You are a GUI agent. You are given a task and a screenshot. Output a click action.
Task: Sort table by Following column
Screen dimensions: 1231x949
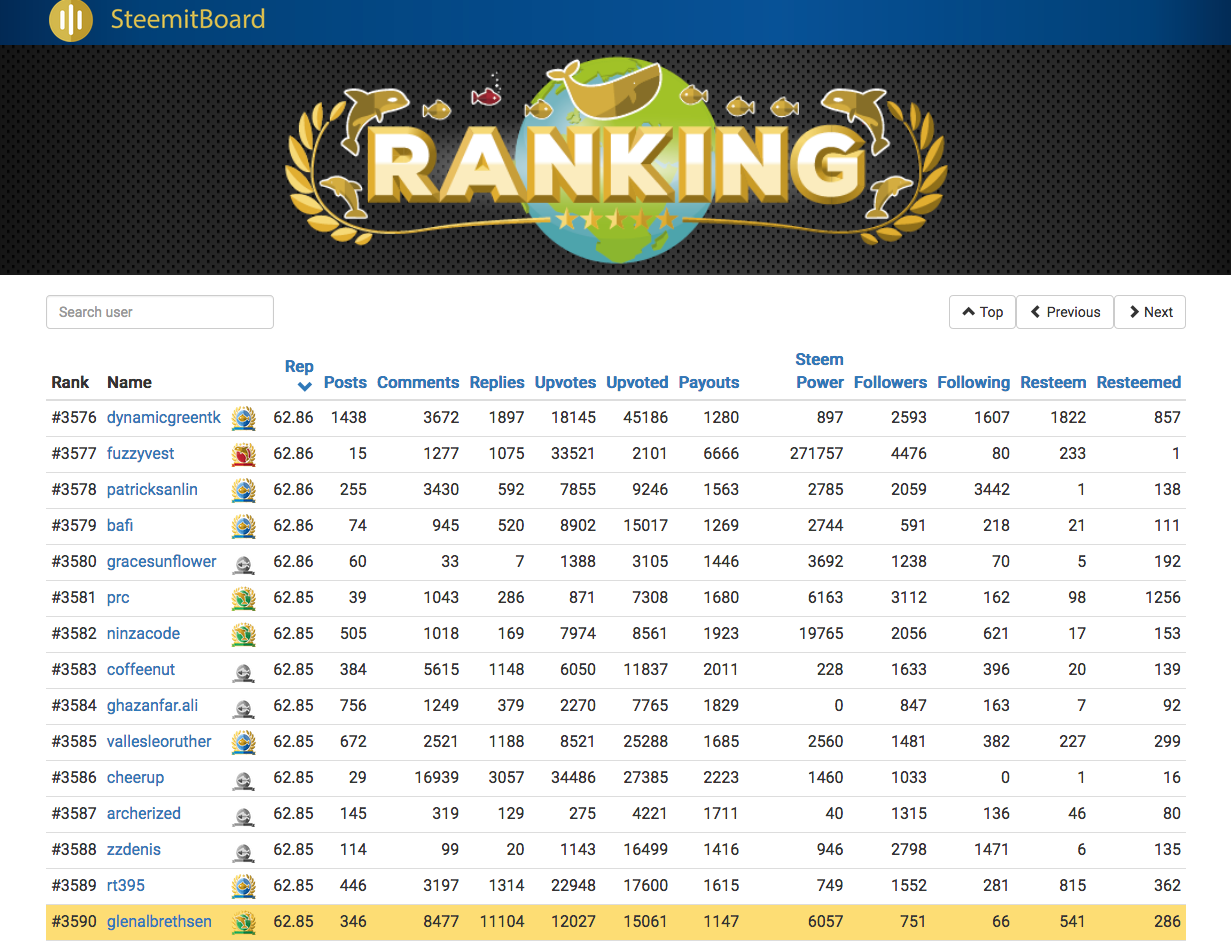pyautogui.click(x=973, y=382)
